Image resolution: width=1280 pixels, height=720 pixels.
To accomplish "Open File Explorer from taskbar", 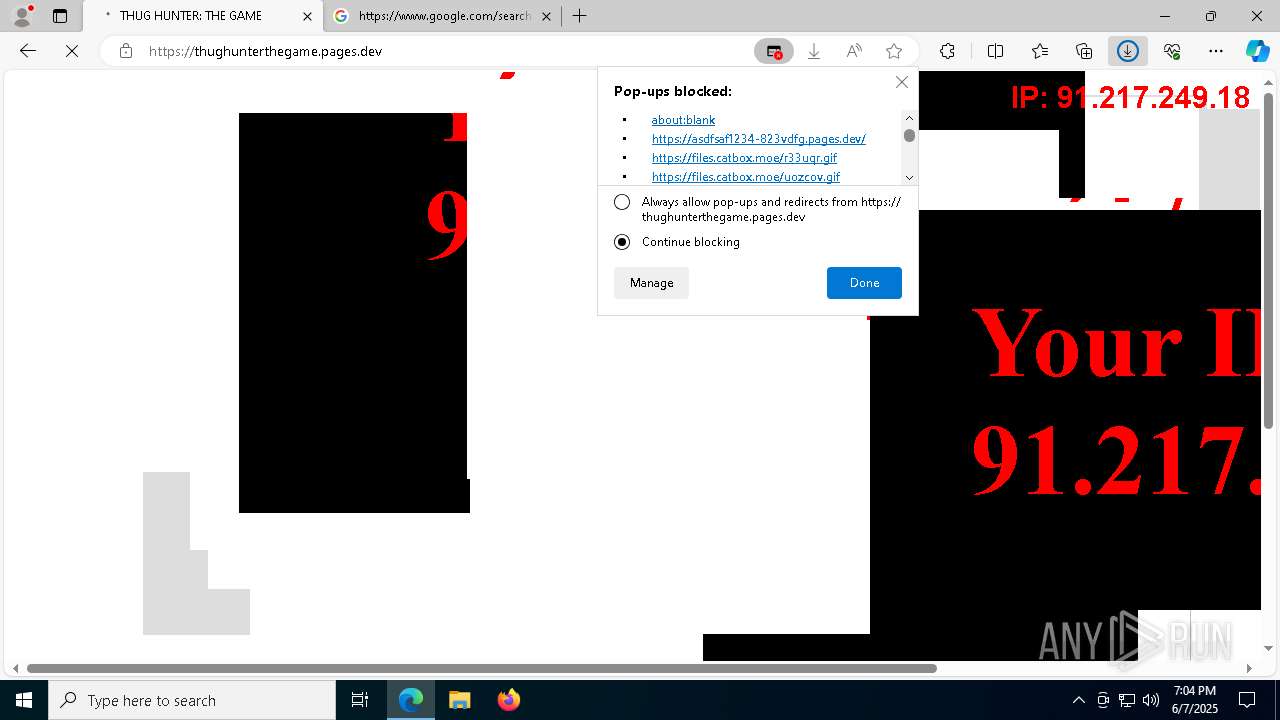I will 459,700.
